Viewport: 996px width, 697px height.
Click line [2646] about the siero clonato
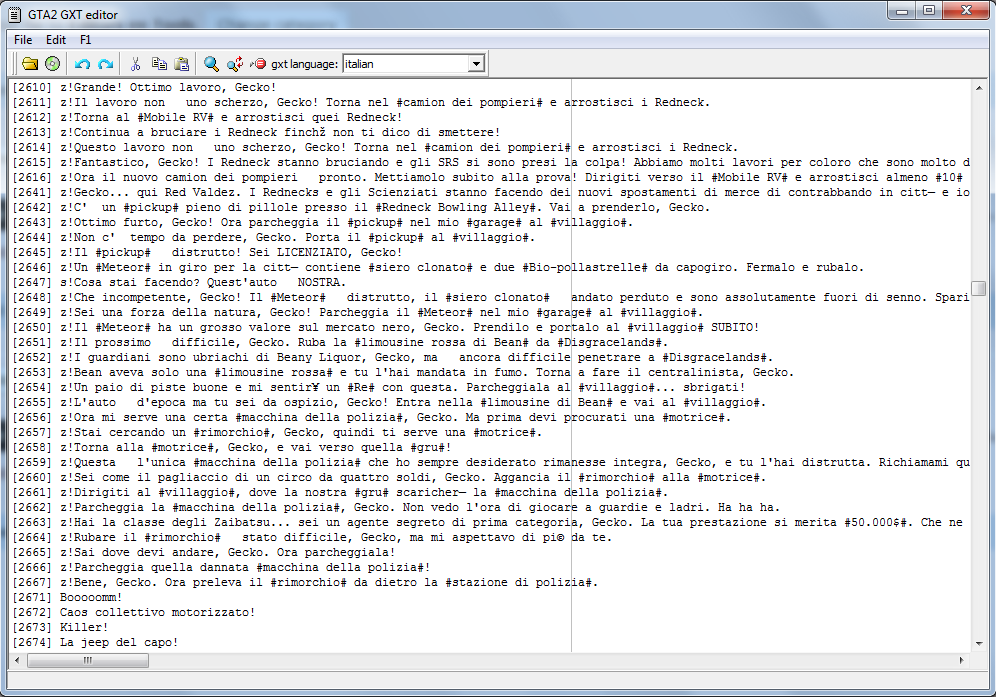point(438,267)
